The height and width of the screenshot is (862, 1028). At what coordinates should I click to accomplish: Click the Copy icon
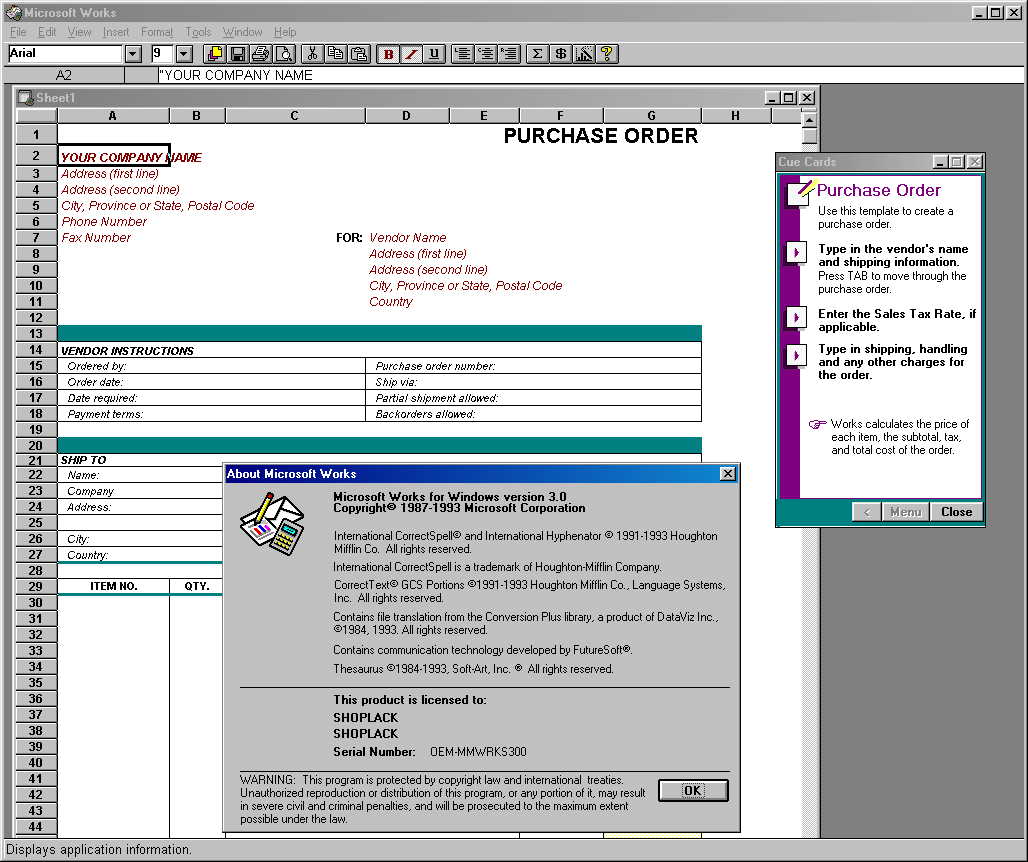coord(336,54)
